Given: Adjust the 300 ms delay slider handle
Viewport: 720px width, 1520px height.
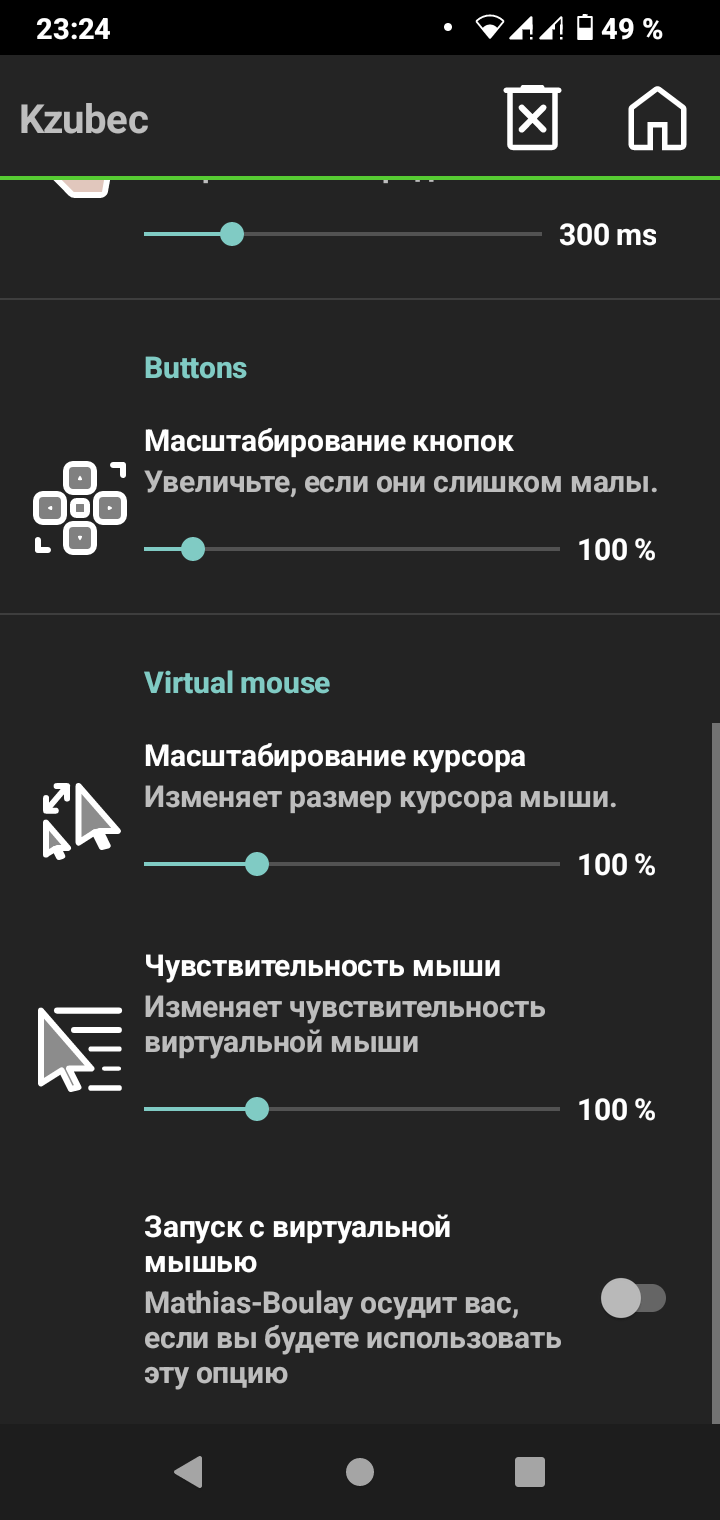Looking at the screenshot, I should pyautogui.click(x=233, y=235).
